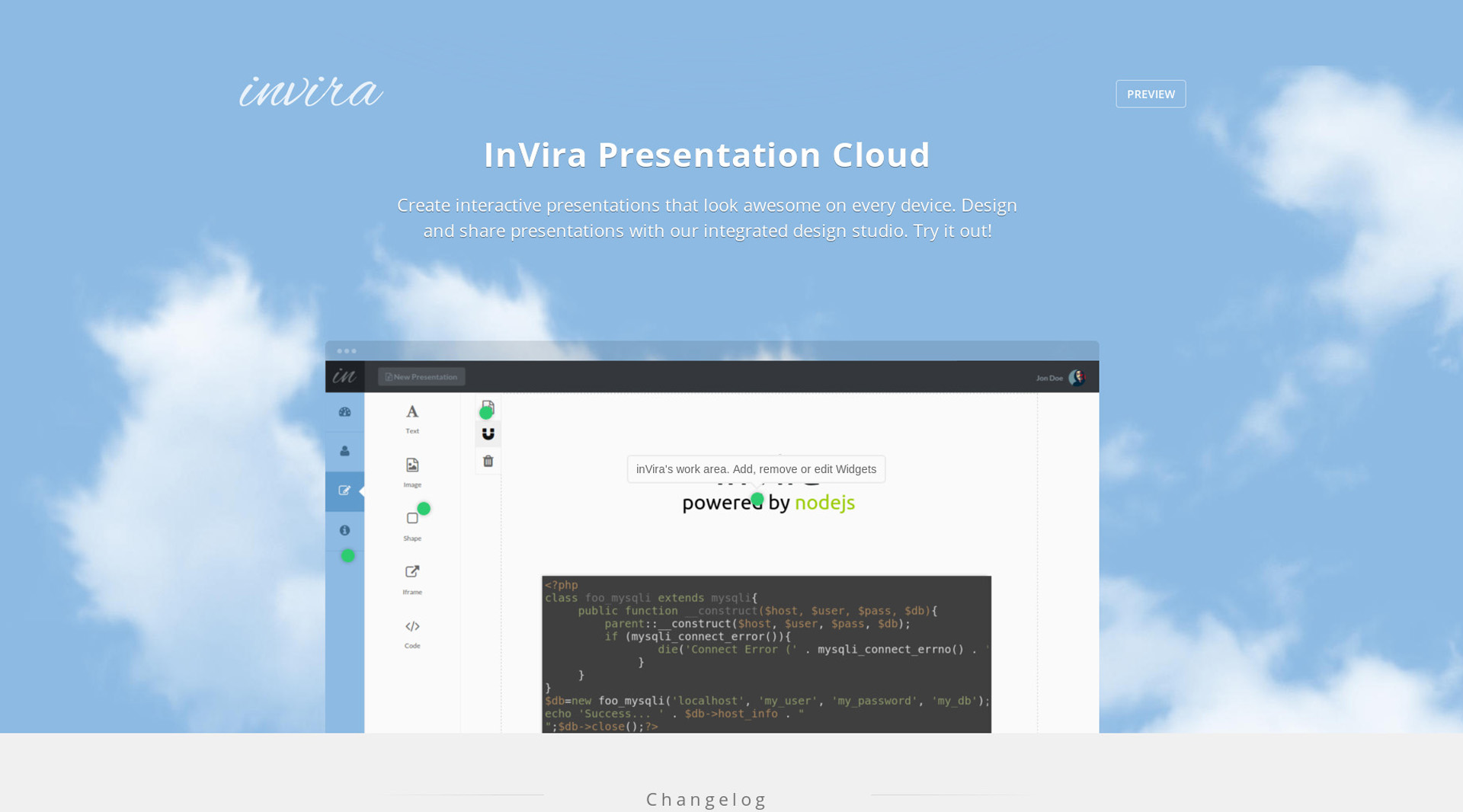1463x812 pixels.
Task: Click the New Presentation button
Action: (x=421, y=376)
